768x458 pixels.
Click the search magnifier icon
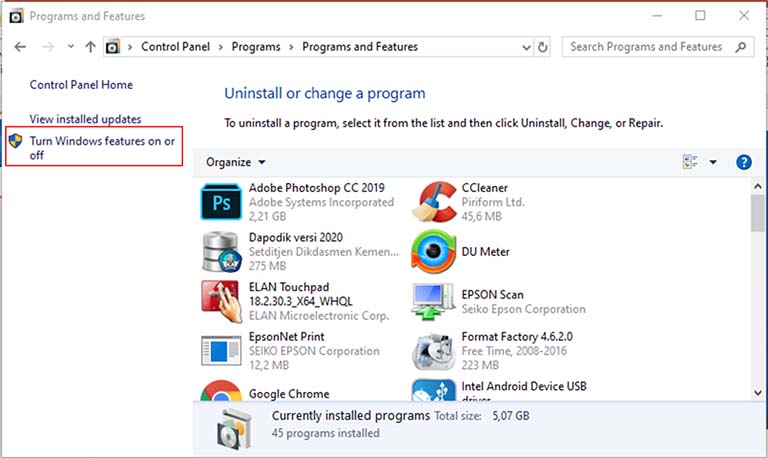tap(741, 47)
